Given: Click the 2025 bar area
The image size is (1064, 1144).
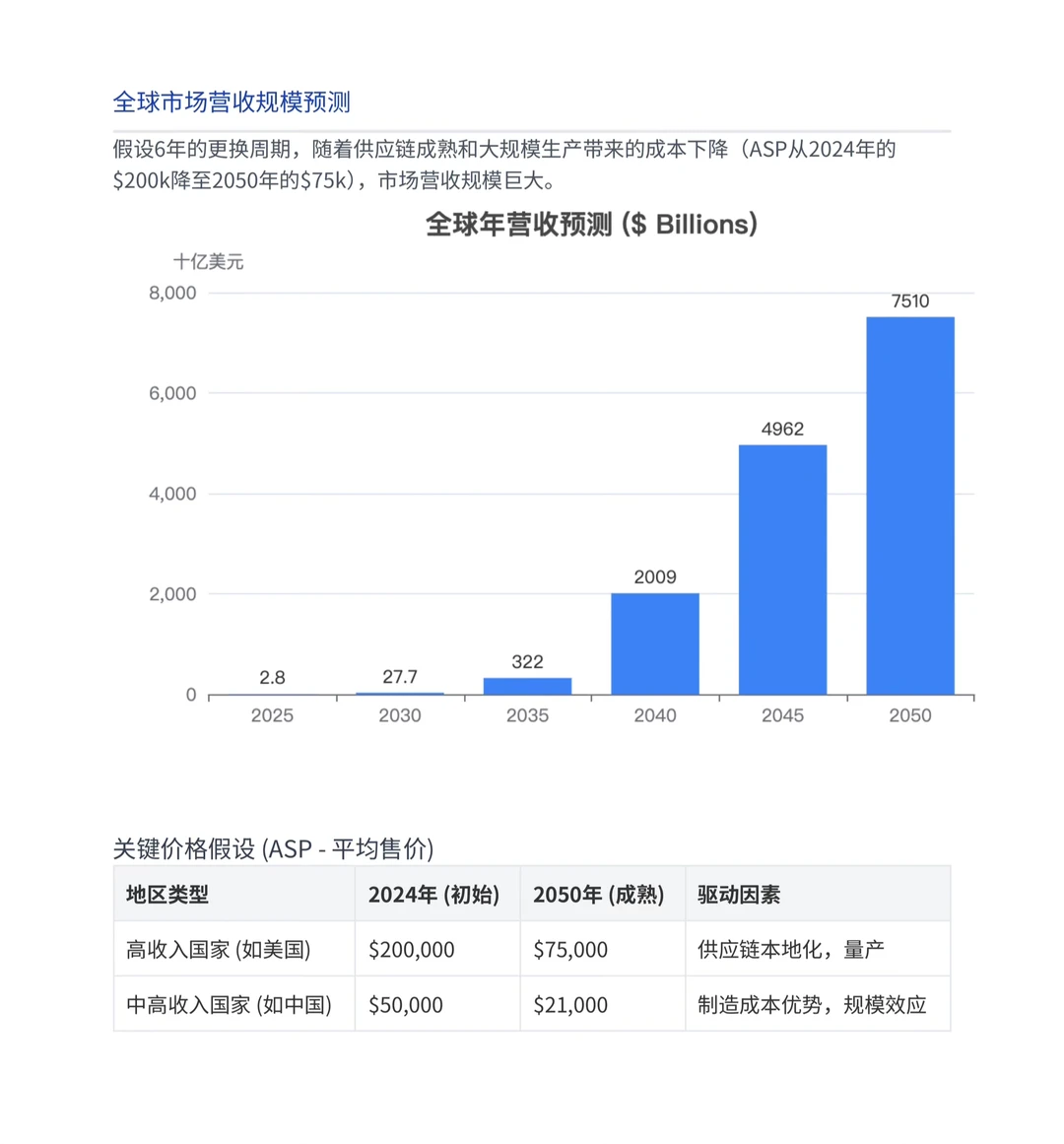Looking at the screenshot, I should [273, 694].
